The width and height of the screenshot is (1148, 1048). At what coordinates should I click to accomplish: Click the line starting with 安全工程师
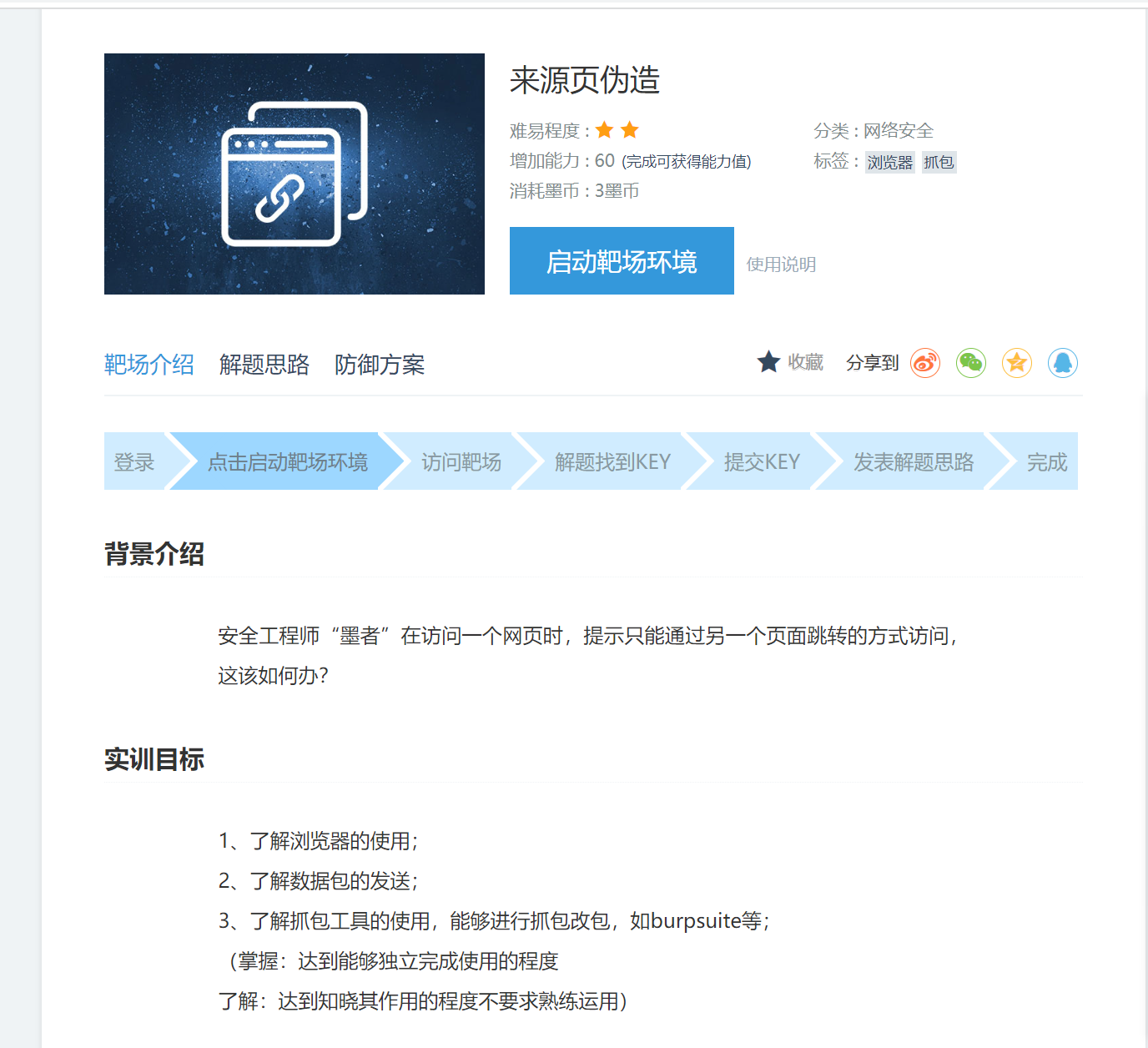click(x=588, y=636)
